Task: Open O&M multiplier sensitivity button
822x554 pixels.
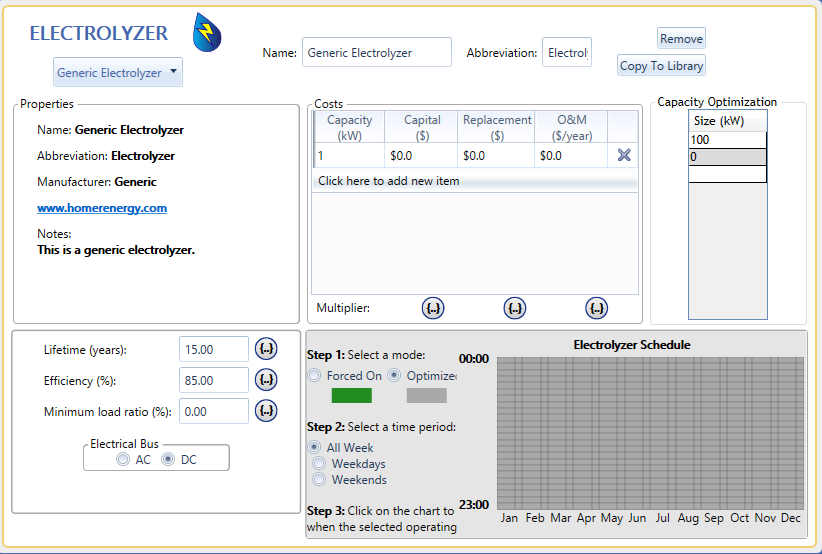Action: pyautogui.click(x=597, y=308)
